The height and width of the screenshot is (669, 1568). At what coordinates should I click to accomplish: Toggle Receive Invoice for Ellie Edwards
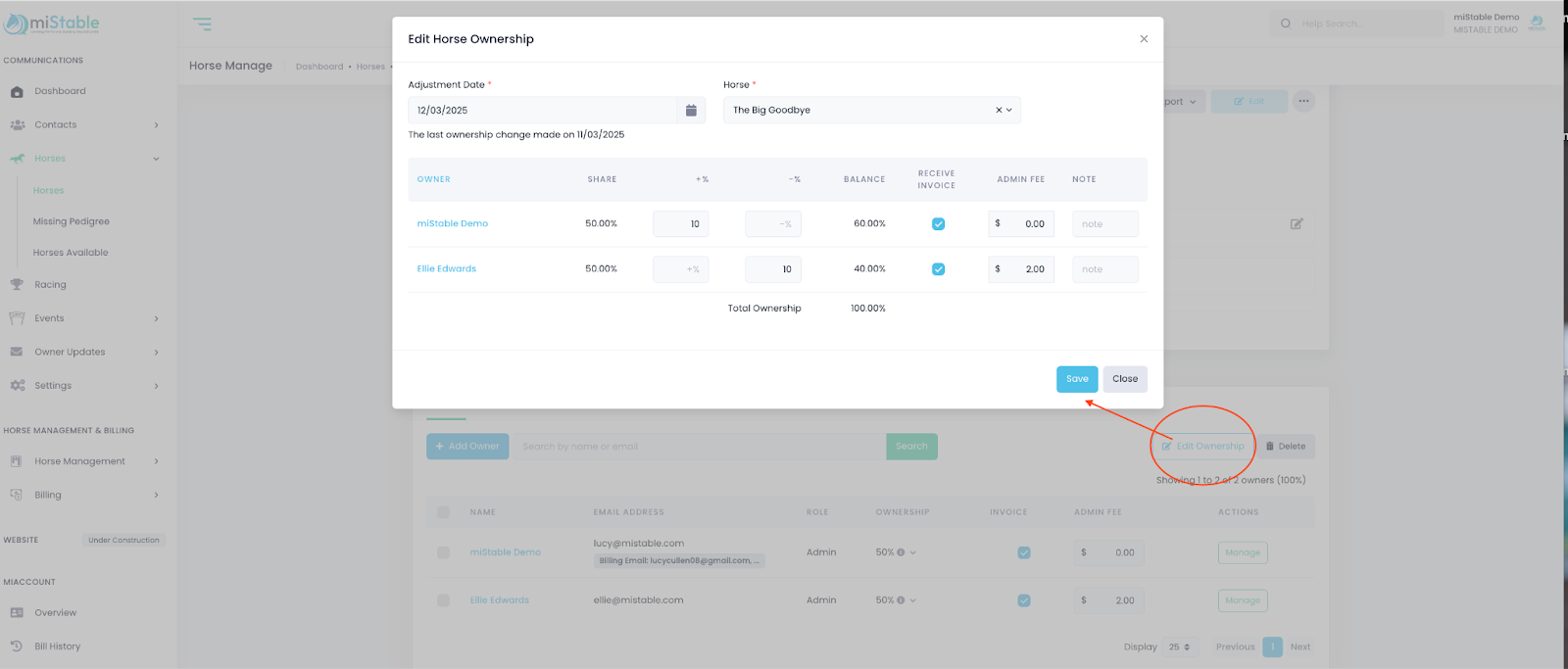pos(938,269)
